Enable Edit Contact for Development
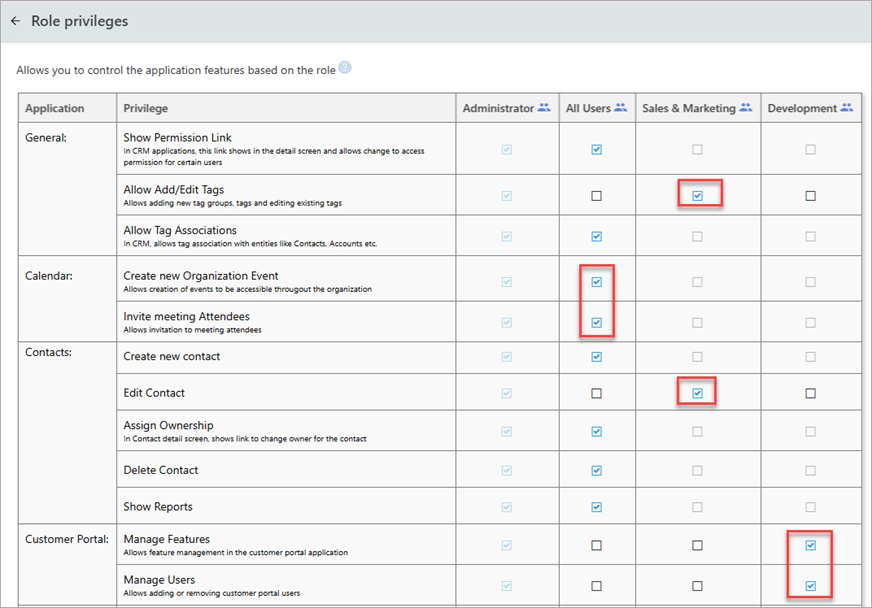The height and width of the screenshot is (608, 872). (811, 393)
